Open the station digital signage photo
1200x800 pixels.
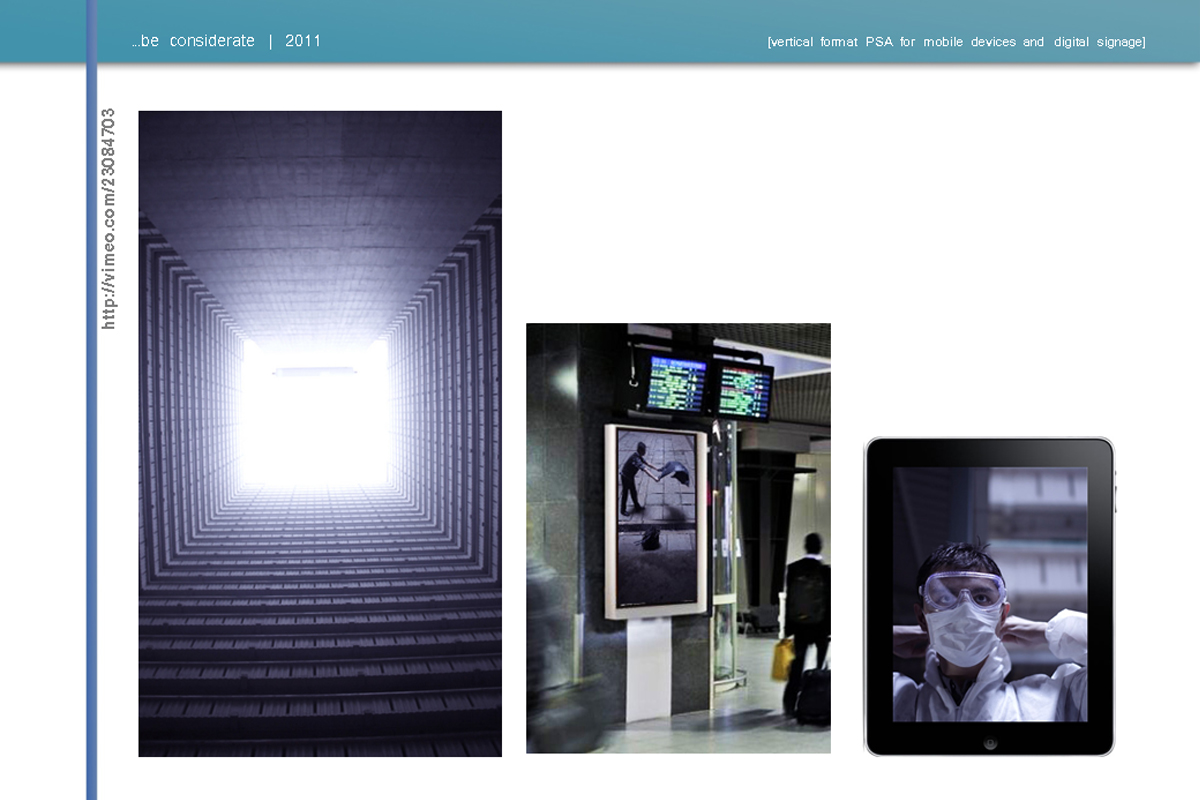[678, 538]
